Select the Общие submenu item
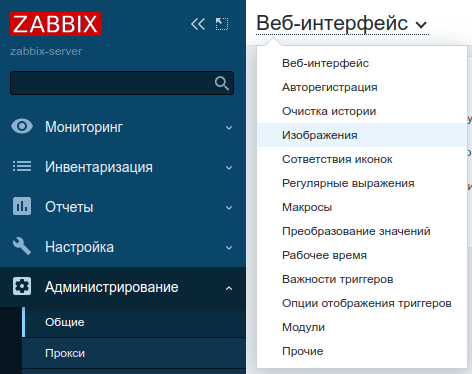 click(x=134, y=322)
